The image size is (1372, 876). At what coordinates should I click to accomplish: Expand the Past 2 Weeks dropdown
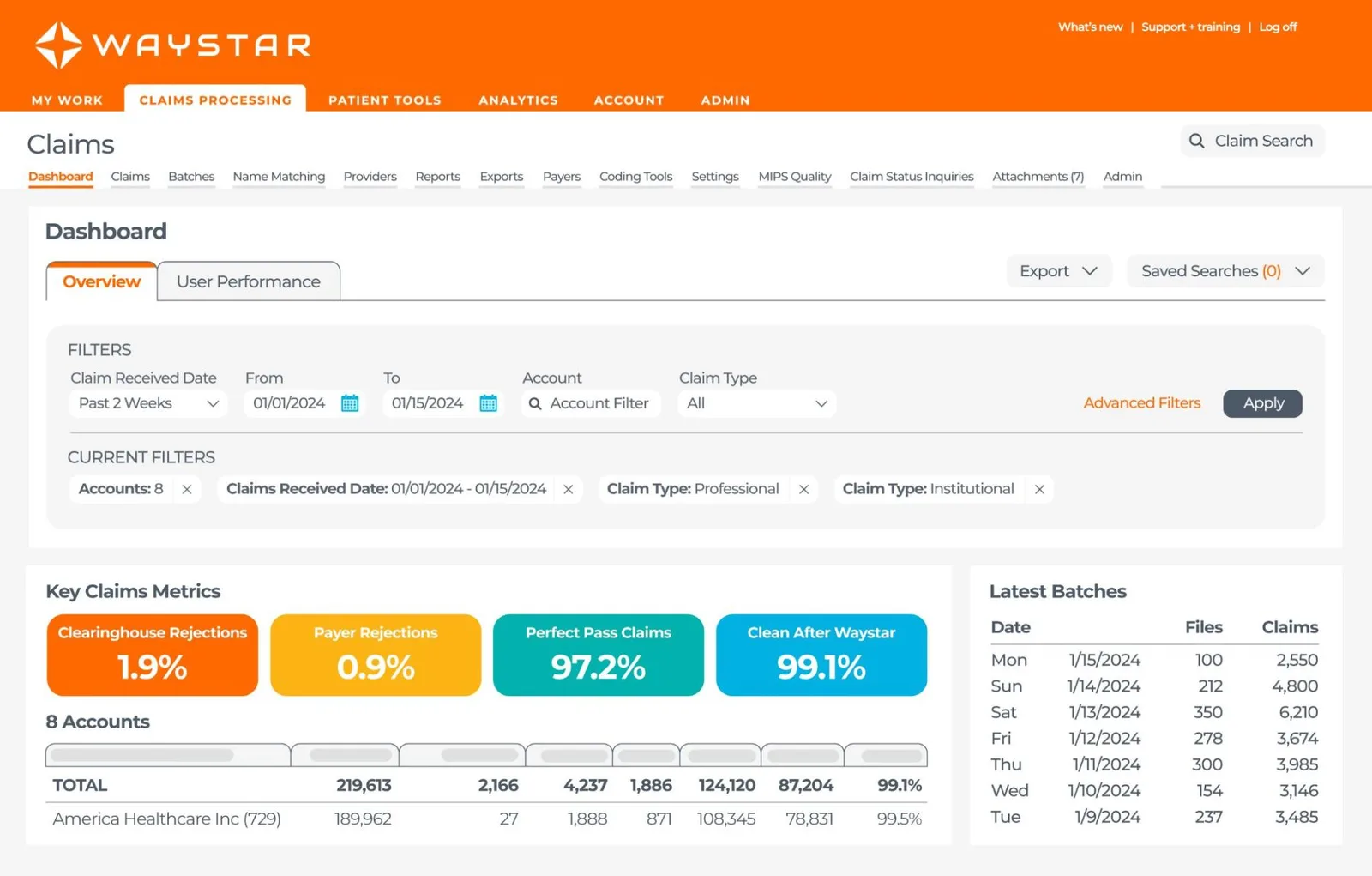[x=147, y=403]
